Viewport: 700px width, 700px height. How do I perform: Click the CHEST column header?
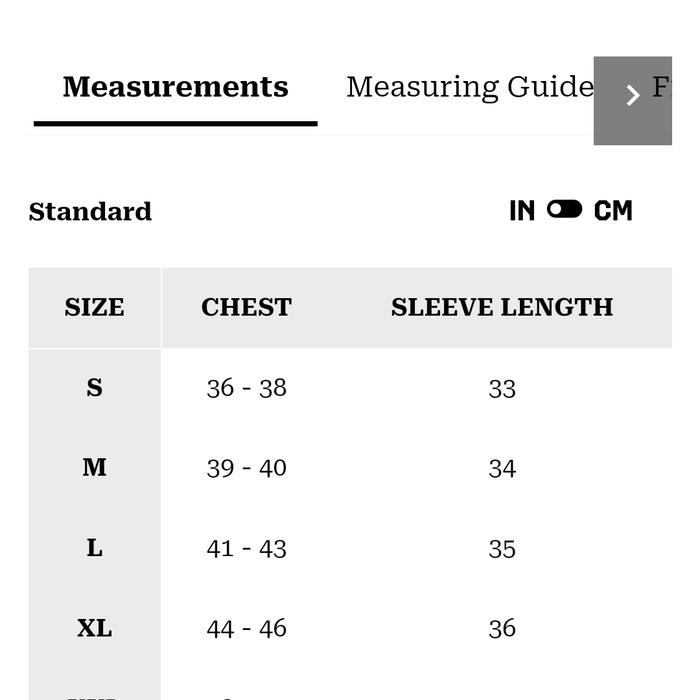tap(246, 307)
